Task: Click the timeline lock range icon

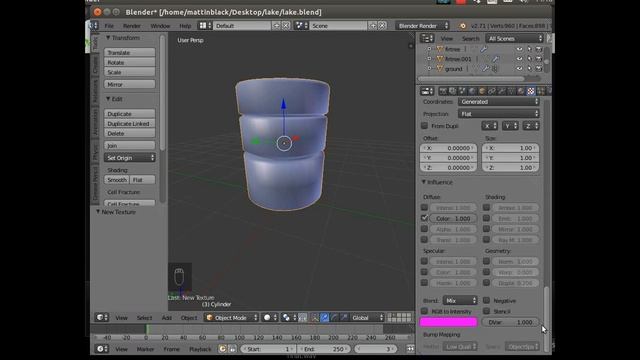Action: (232, 349)
